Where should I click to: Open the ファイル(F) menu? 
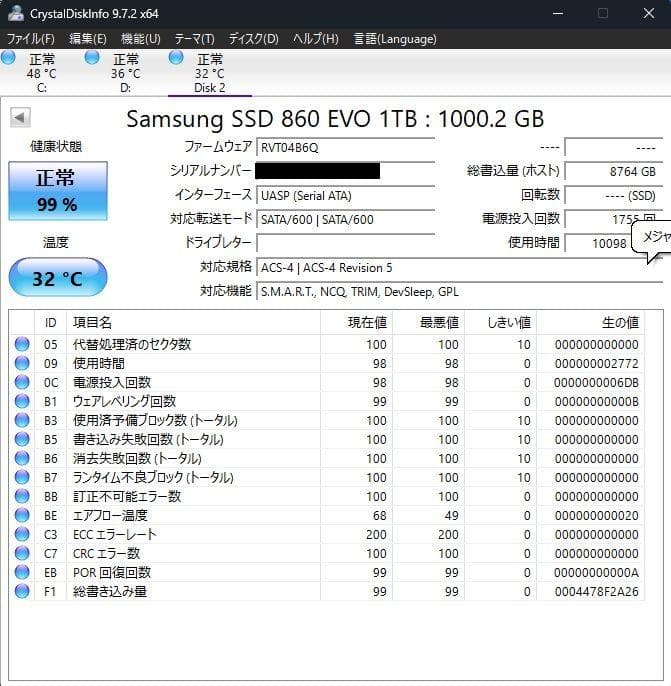point(31,39)
